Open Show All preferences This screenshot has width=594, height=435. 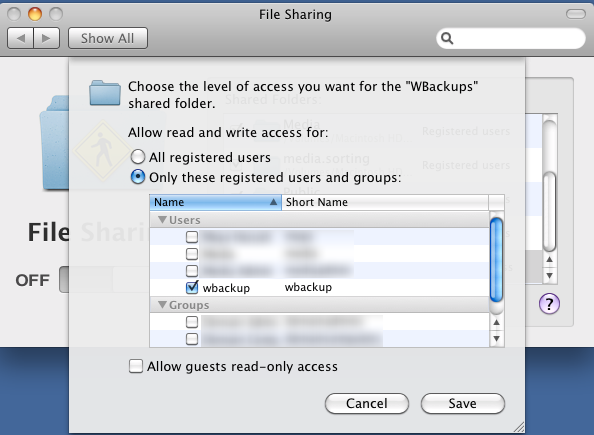[108, 38]
